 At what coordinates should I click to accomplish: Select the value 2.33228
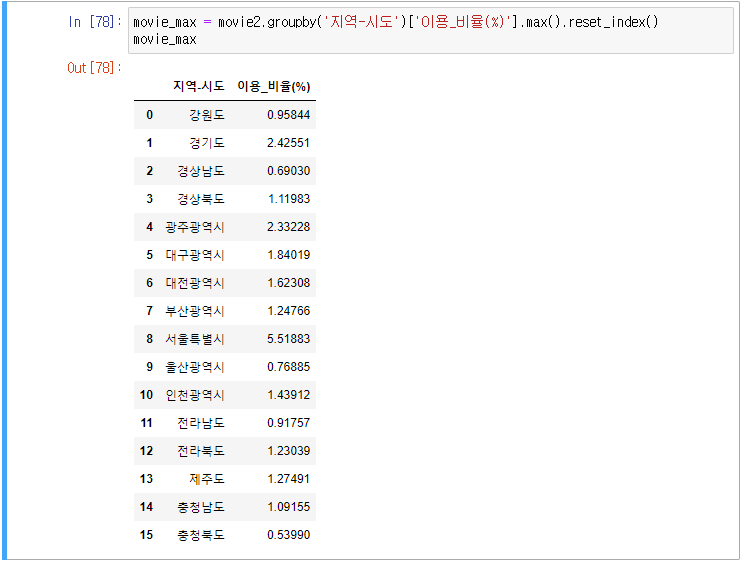[288, 227]
